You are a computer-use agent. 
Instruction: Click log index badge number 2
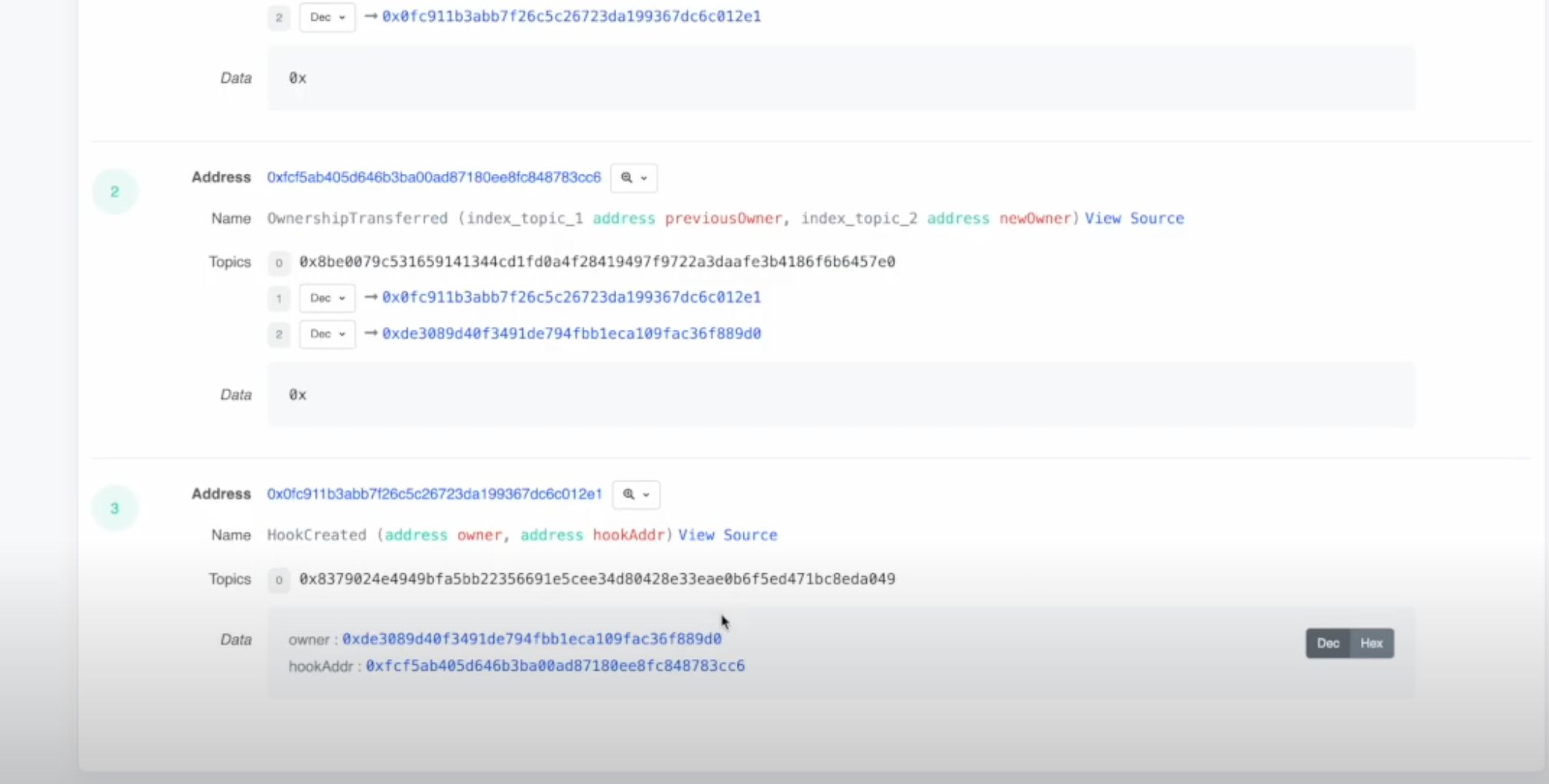pyautogui.click(x=115, y=192)
